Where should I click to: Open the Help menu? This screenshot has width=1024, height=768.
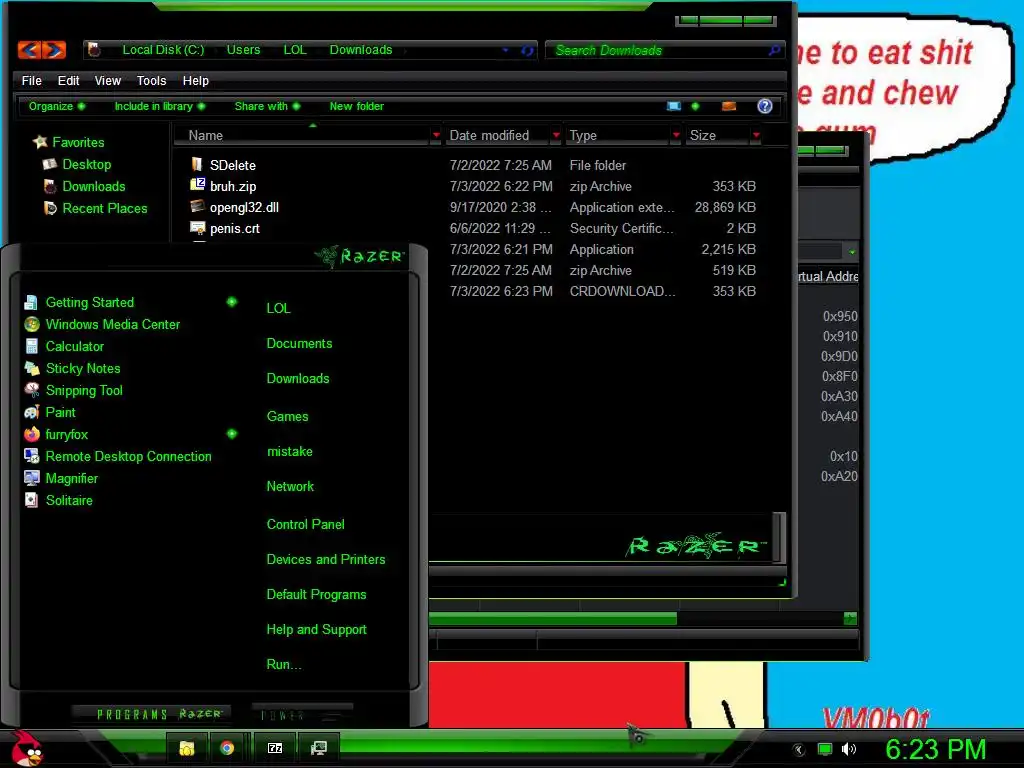195,80
